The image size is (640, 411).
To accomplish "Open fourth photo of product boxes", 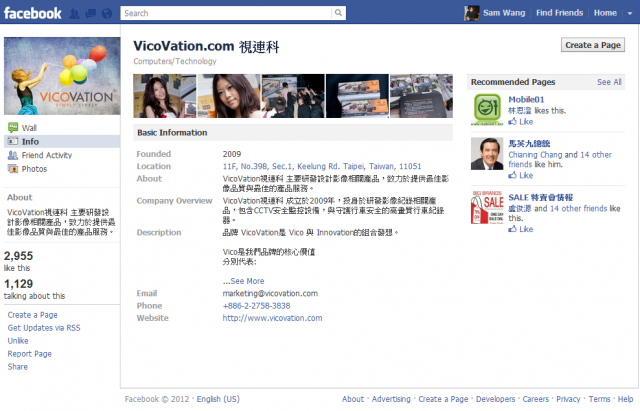I will click(357, 96).
